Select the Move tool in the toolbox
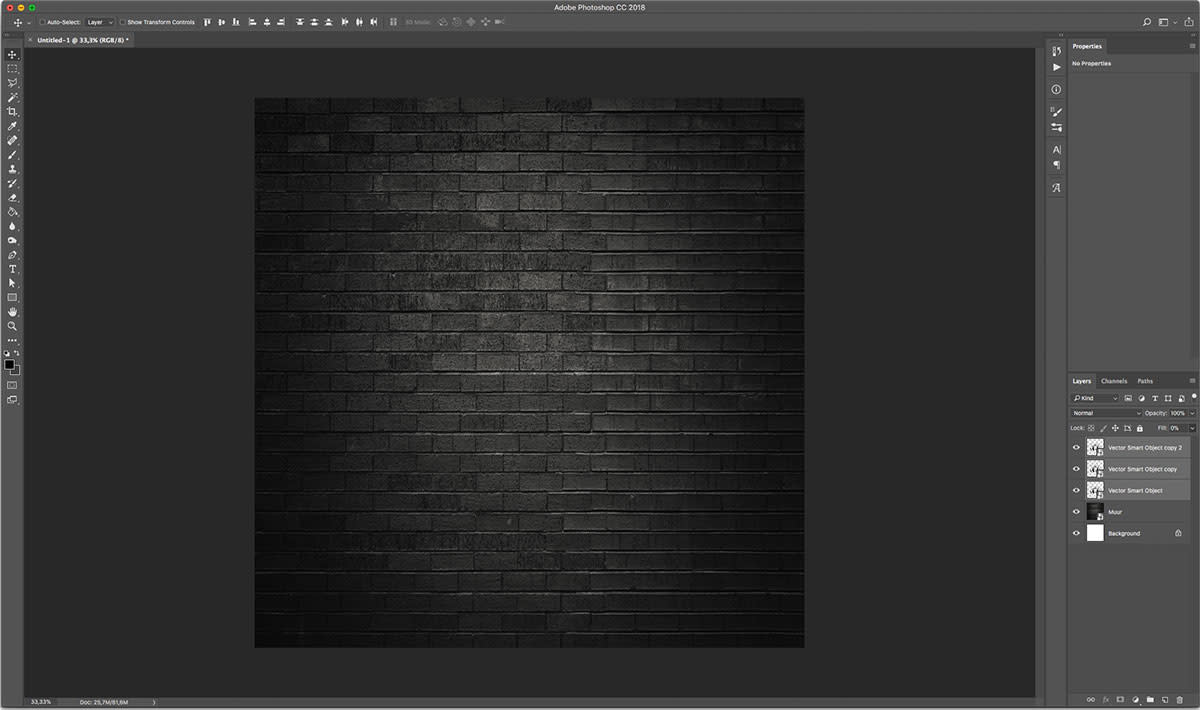The height and width of the screenshot is (710, 1200). [x=13, y=54]
